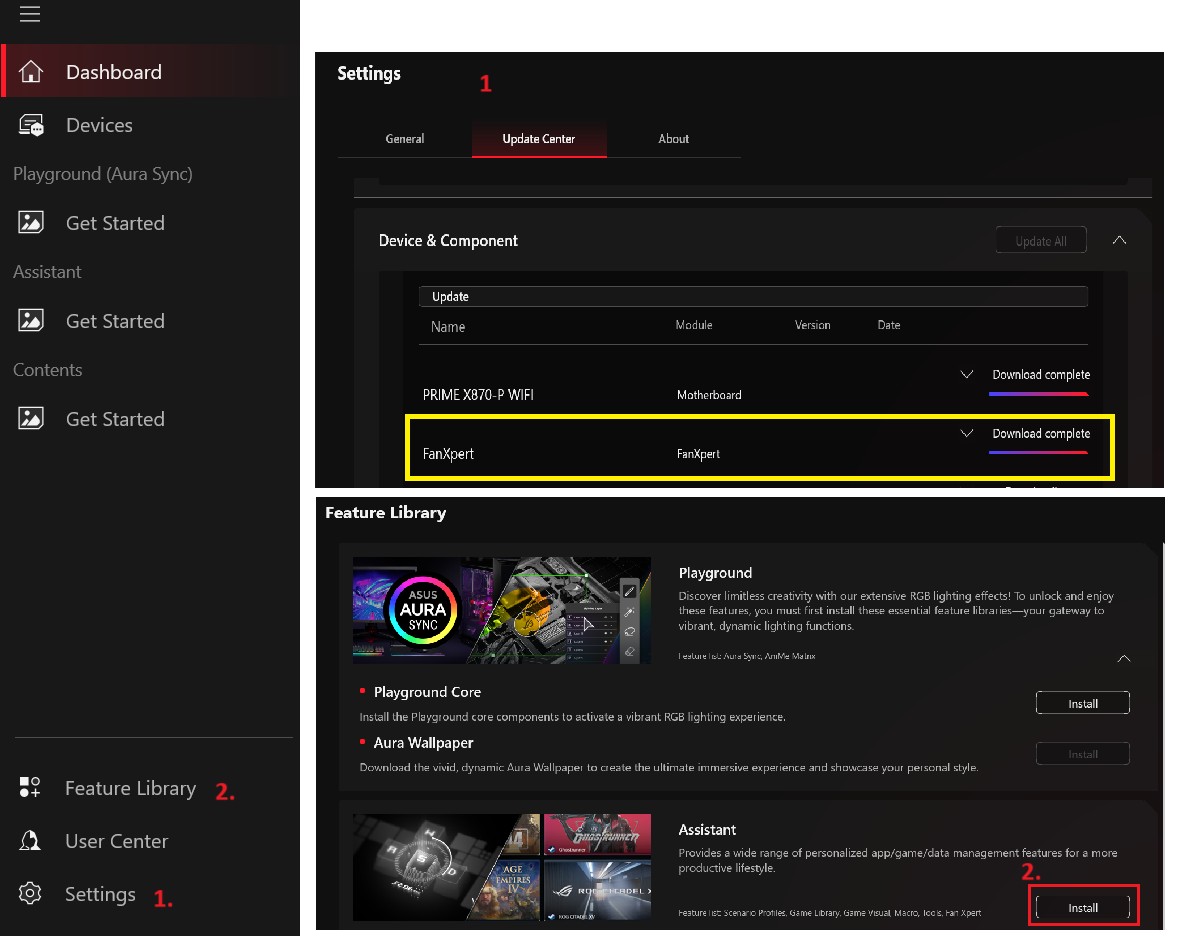Click Get Started icon under Assistant

pos(31,320)
